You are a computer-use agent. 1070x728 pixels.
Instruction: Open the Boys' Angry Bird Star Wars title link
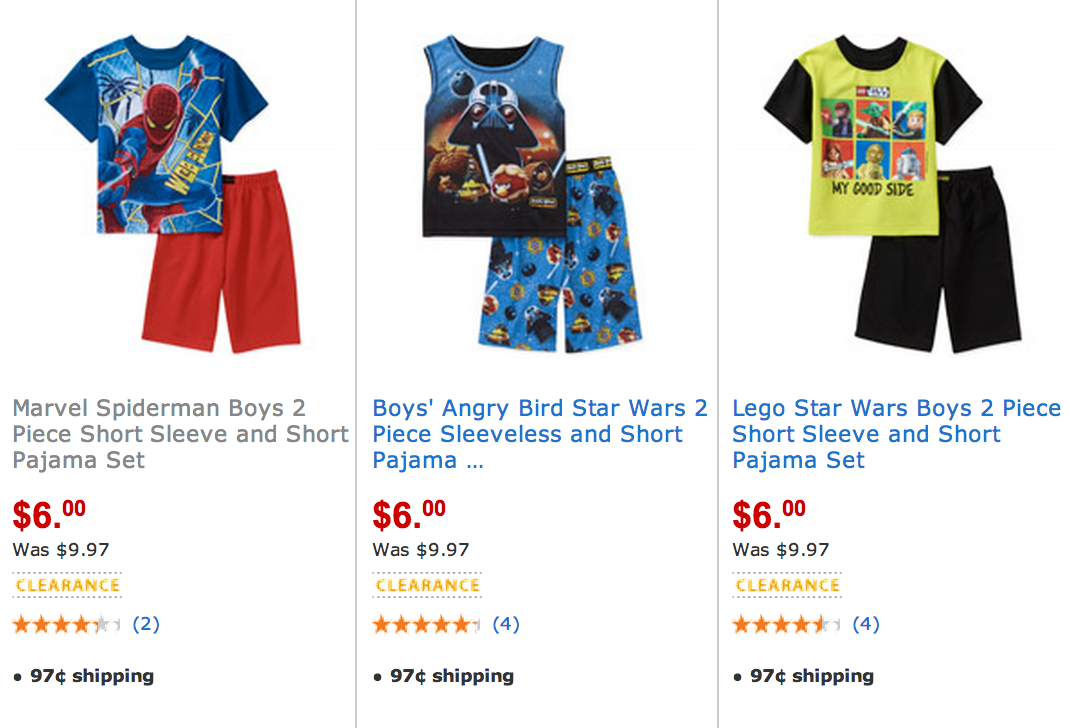pyautogui.click(x=540, y=434)
